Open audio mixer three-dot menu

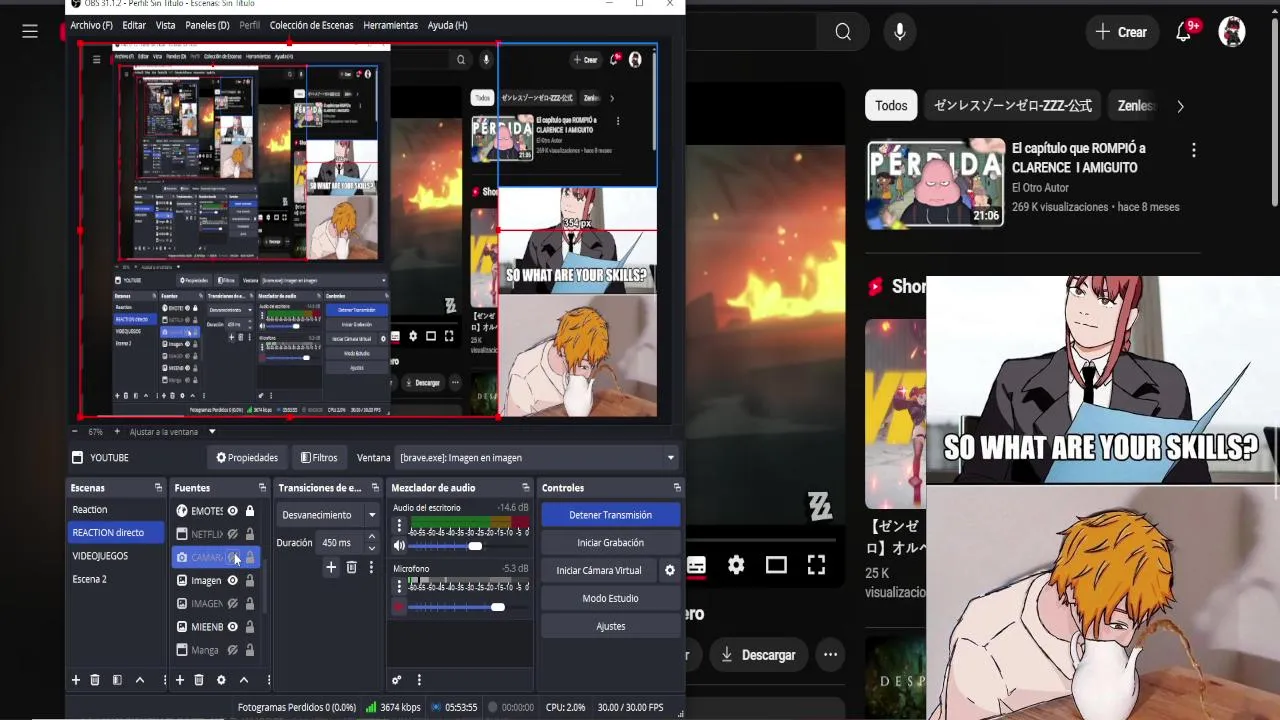point(419,680)
